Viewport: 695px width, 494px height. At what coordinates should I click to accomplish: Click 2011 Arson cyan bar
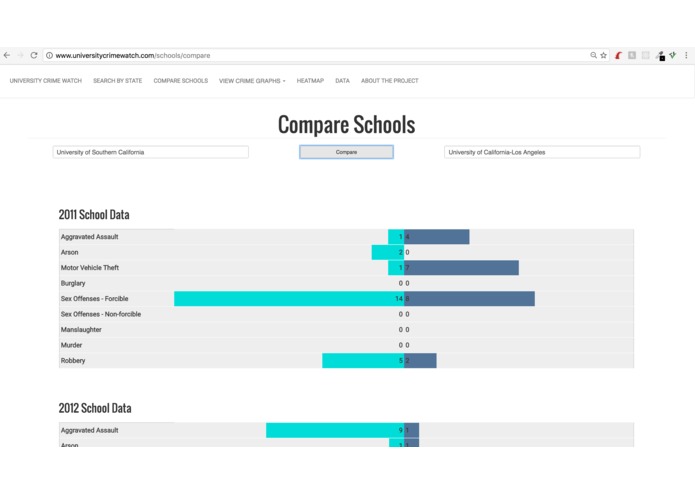(x=388, y=252)
